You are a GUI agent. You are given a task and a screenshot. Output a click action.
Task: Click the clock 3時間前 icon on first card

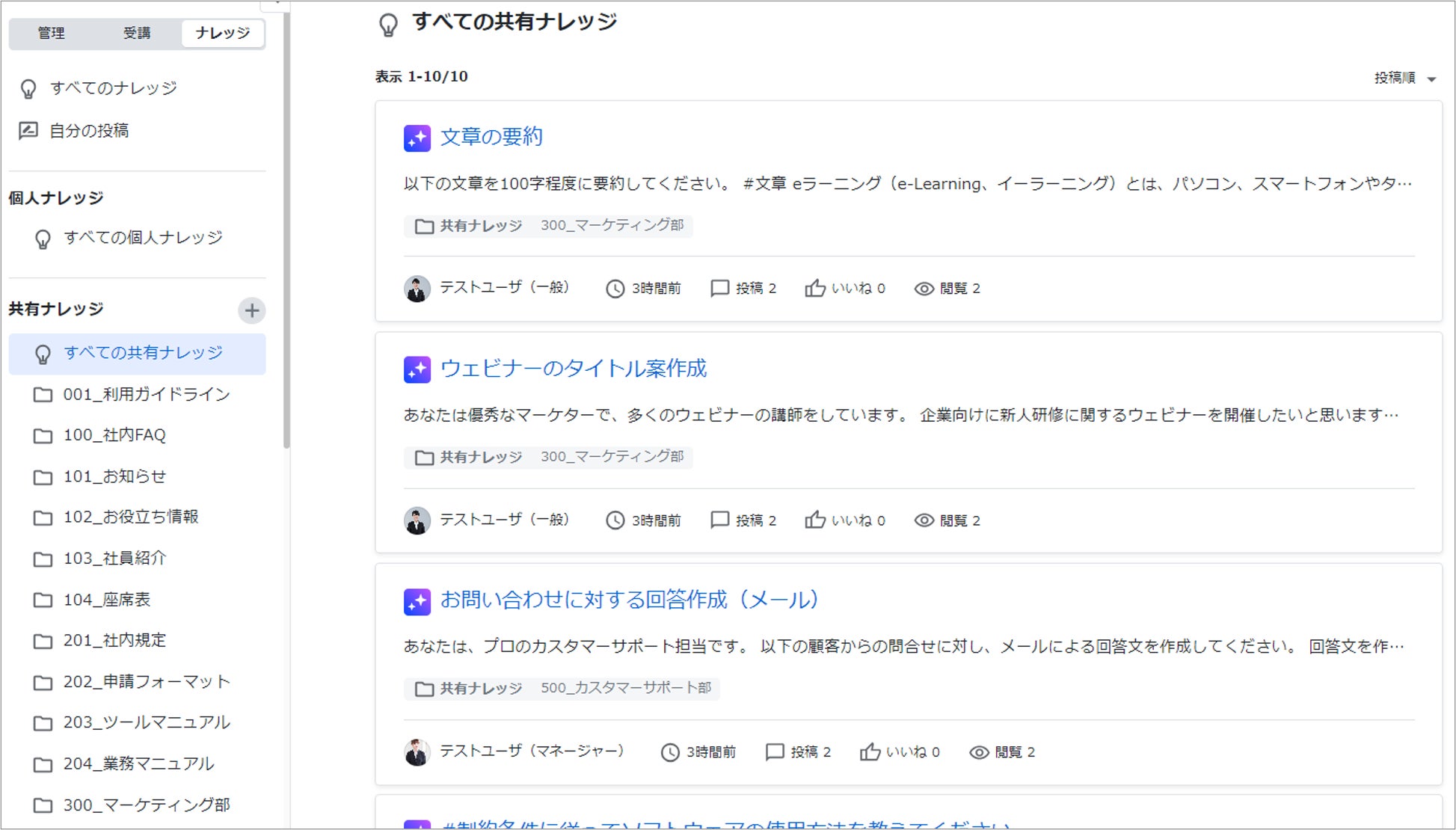(615, 289)
